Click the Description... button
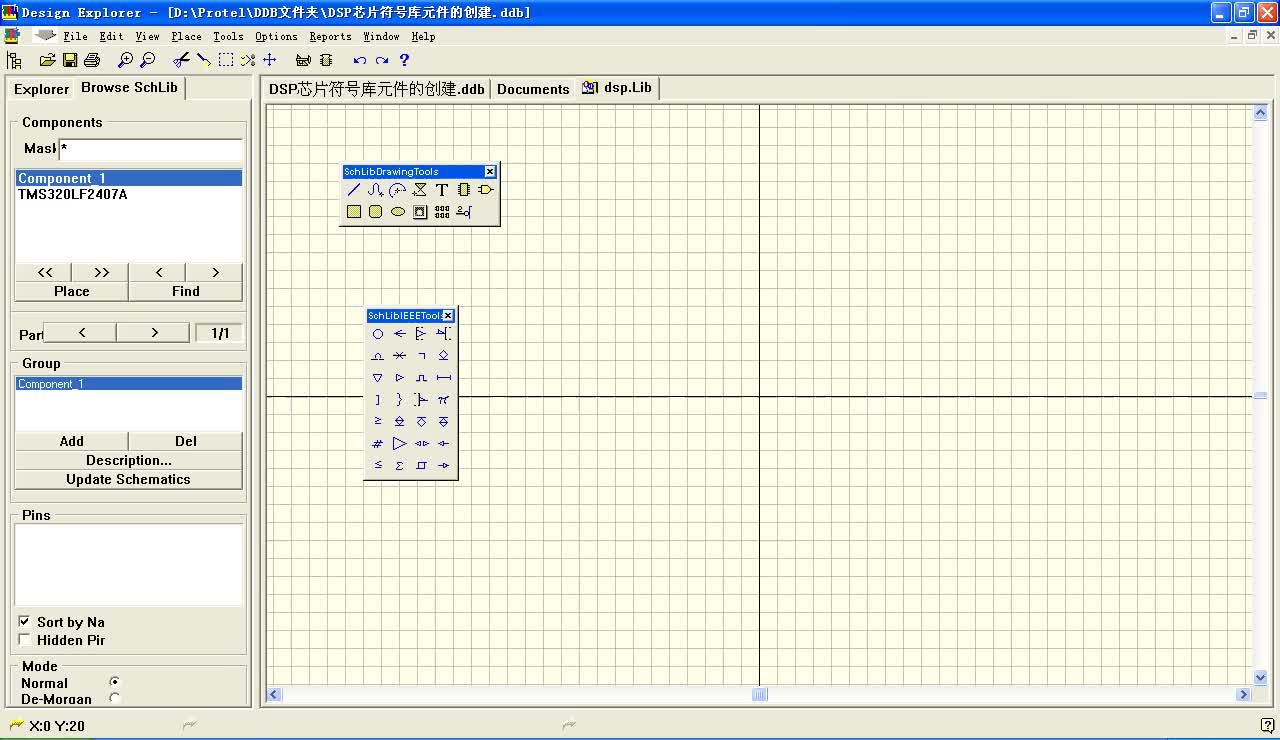This screenshot has width=1280, height=740. tap(129, 460)
